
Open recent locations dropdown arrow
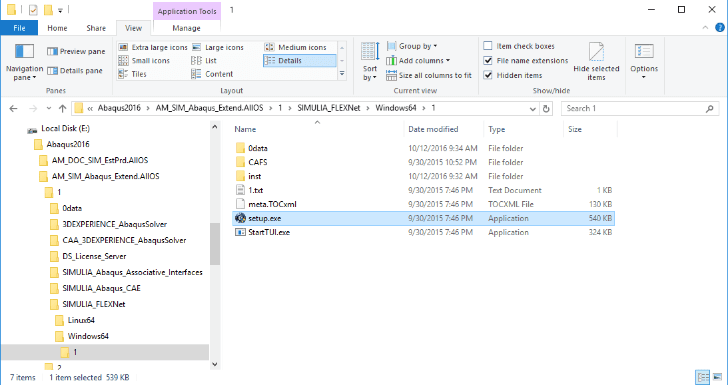coord(49,108)
